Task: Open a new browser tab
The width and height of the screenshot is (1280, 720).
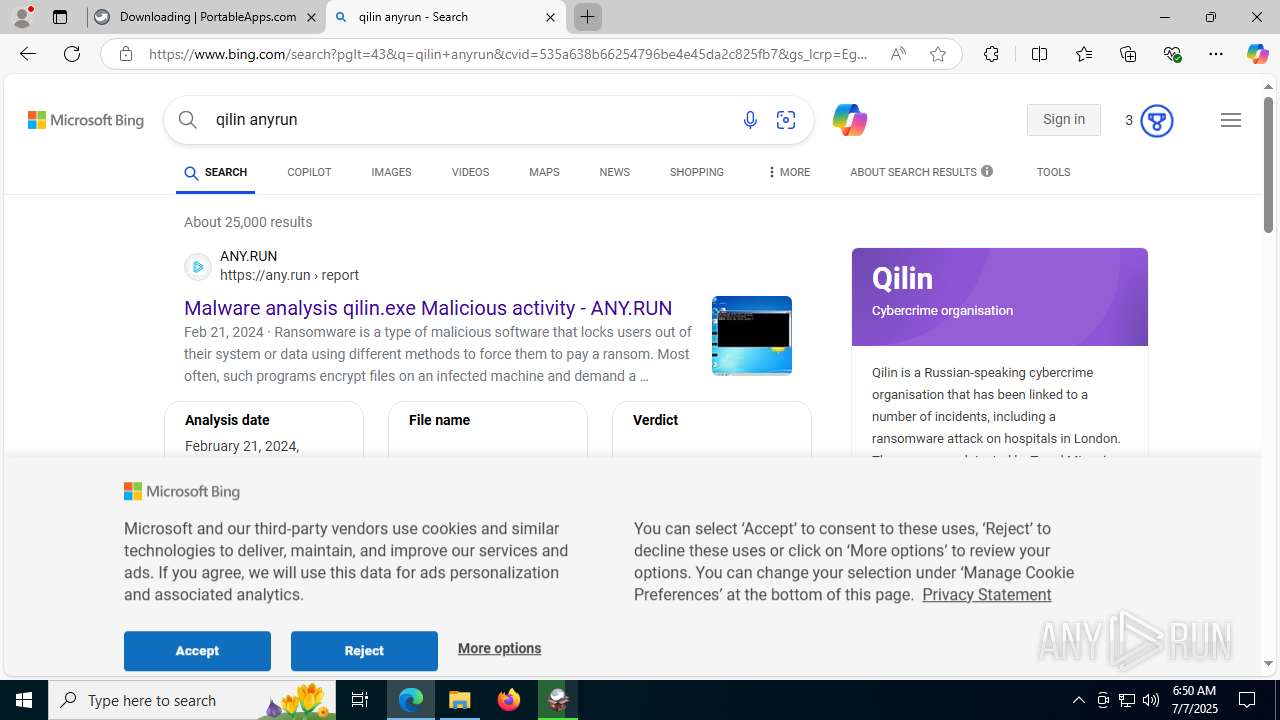Action: (587, 17)
